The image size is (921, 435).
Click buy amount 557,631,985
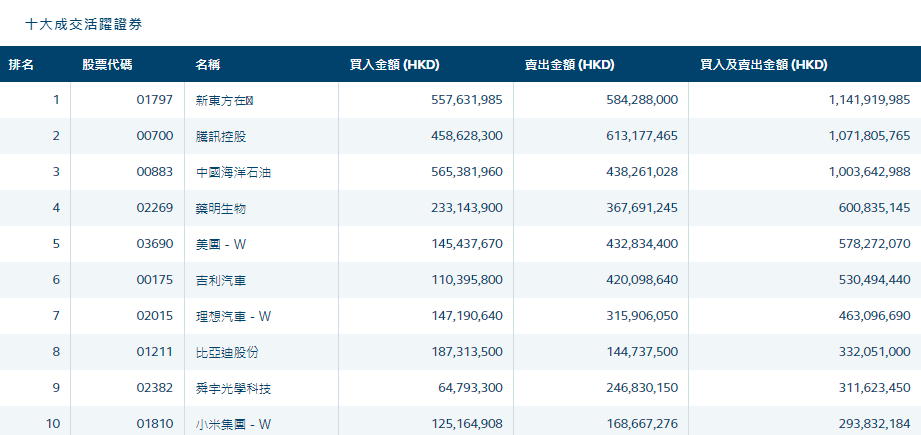point(467,100)
